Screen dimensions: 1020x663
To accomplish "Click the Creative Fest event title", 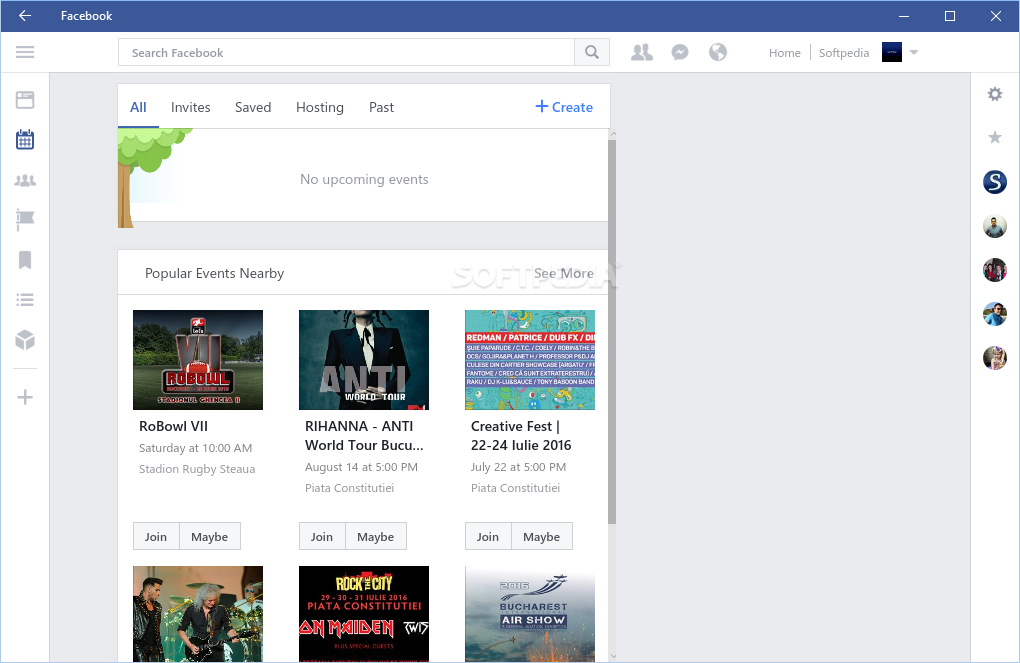I will click(521, 436).
